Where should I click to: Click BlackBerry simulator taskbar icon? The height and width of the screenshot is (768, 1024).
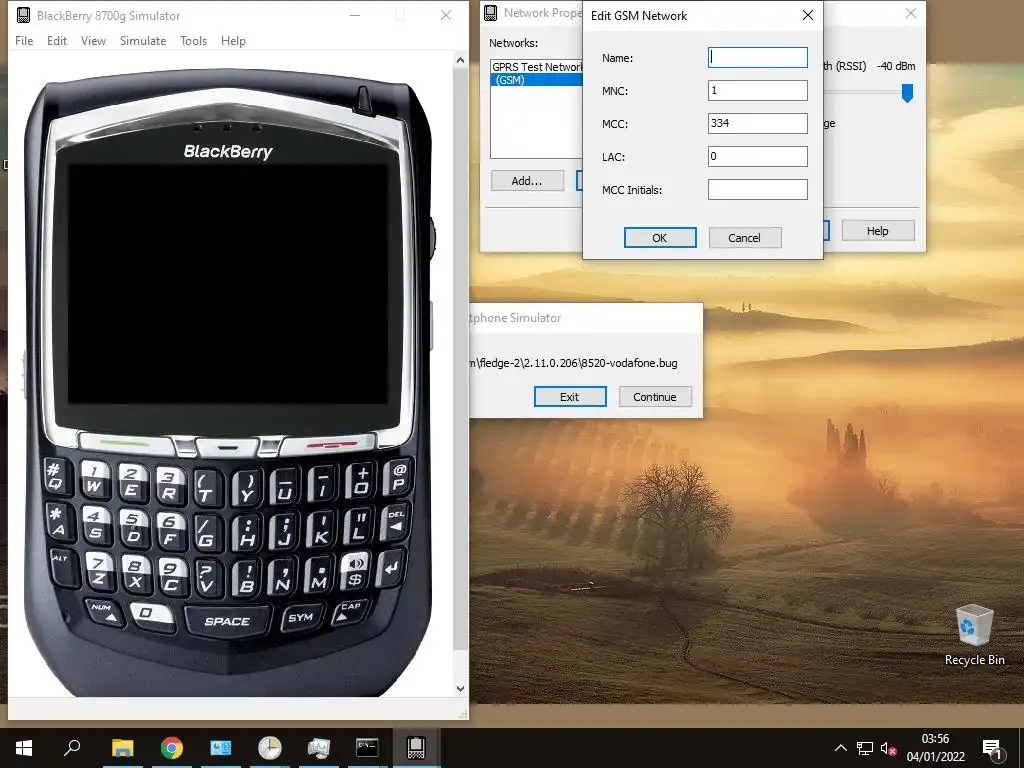click(416, 748)
